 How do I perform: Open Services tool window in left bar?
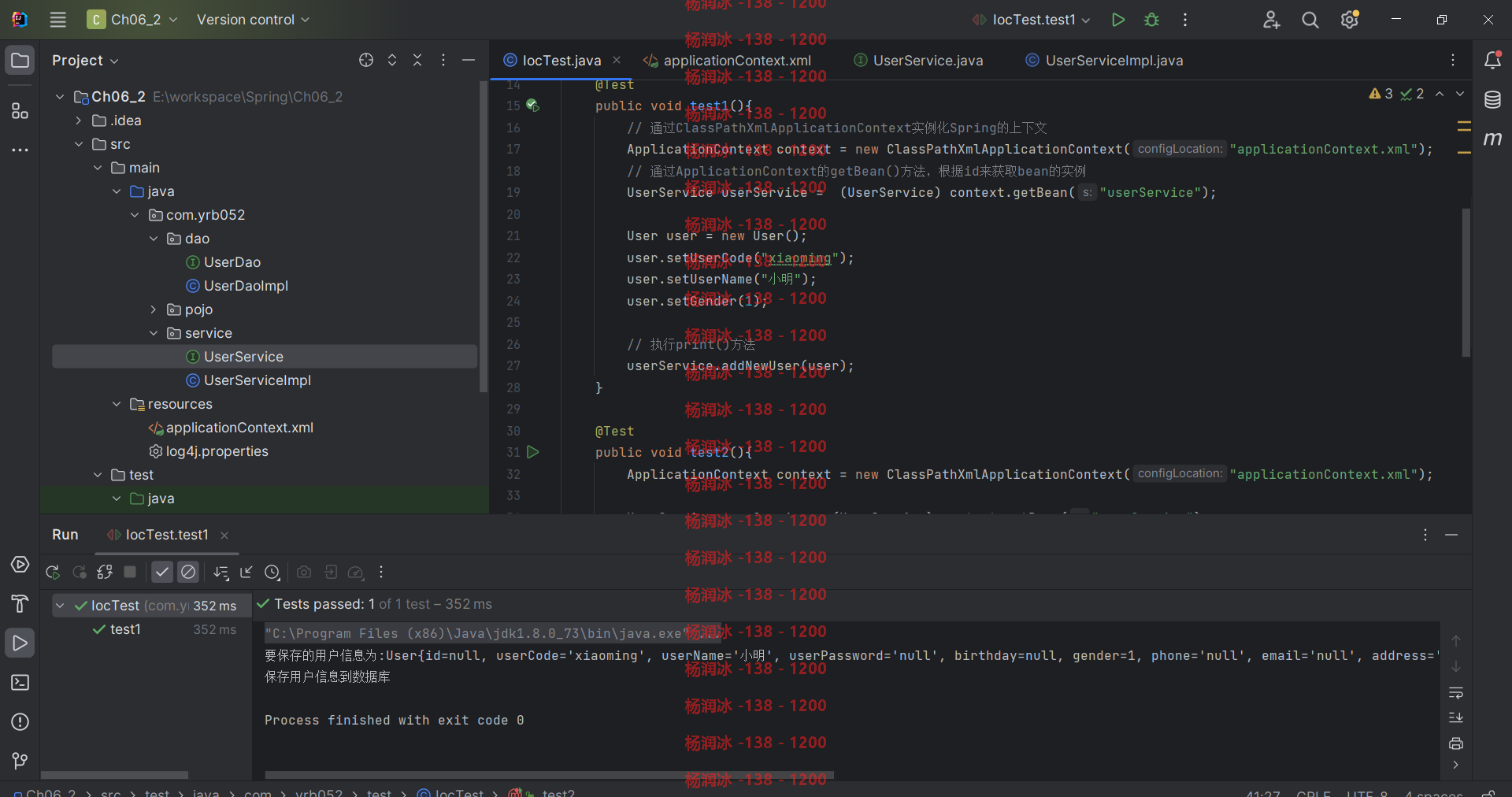(x=20, y=565)
